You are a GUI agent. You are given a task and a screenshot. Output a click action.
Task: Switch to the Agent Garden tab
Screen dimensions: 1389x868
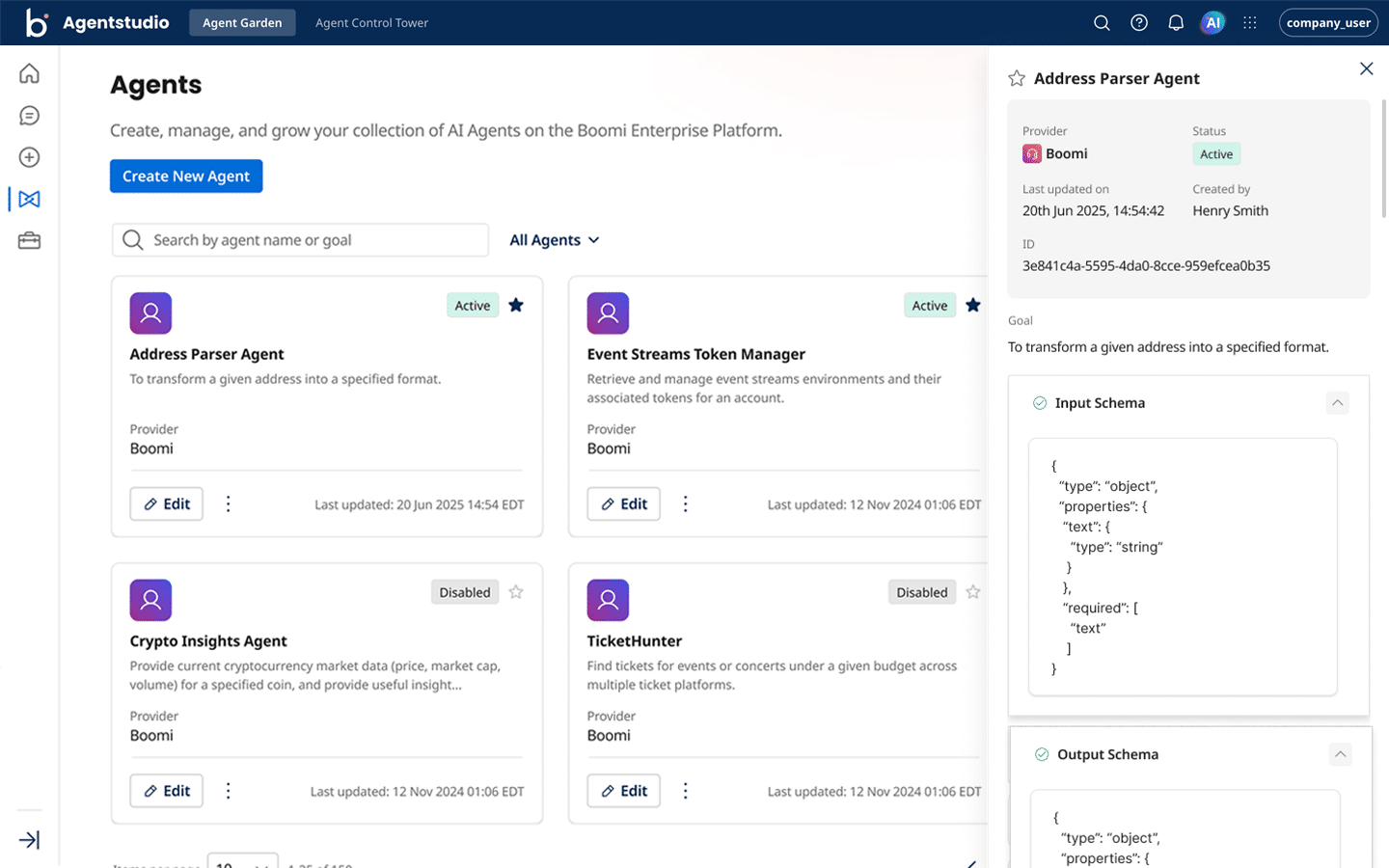[242, 23]
